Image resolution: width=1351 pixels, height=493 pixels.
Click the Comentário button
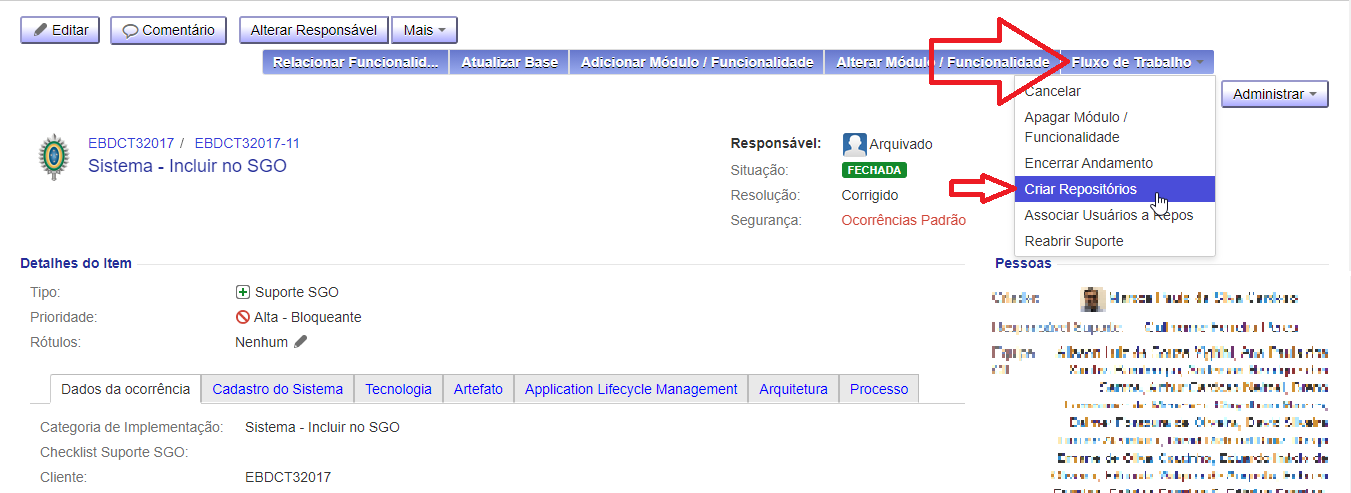click(169, 30)
